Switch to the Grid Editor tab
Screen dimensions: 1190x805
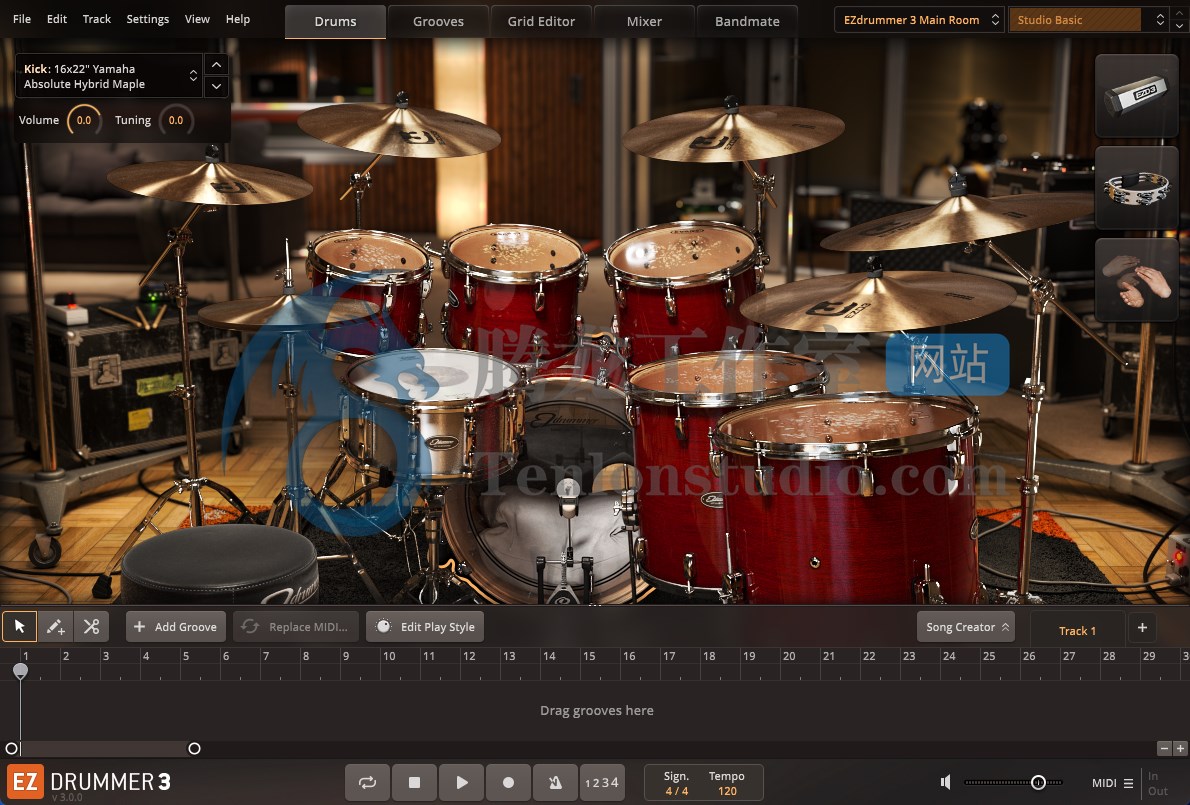point(541,21)
